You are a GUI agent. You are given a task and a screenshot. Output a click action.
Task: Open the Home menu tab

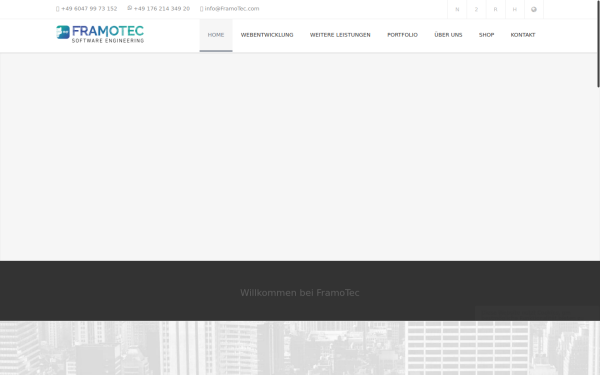(x=216, y=35)
